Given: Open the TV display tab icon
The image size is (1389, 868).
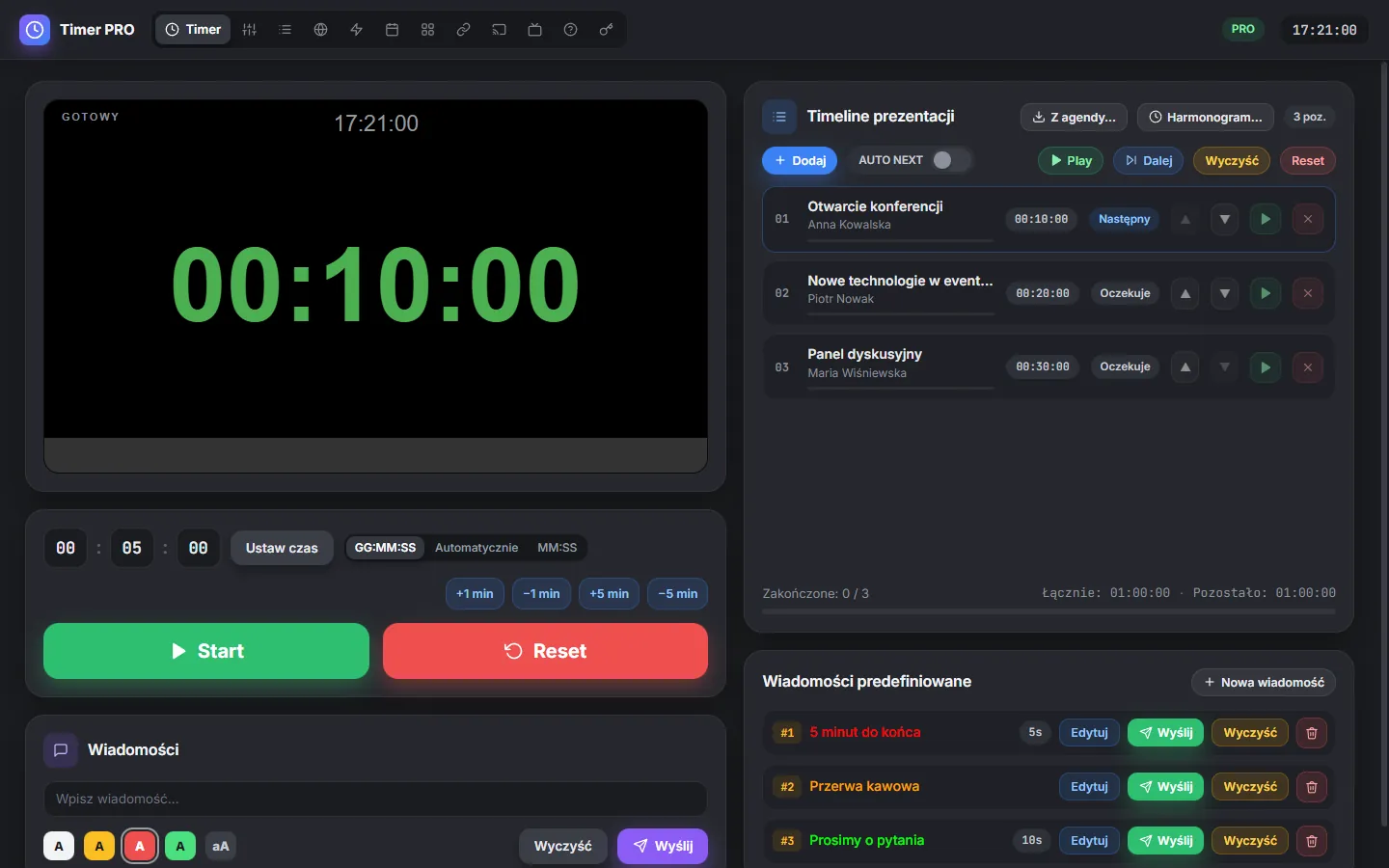Looking at the screenshot, I should pyautogui.click(x=535, y=30).
